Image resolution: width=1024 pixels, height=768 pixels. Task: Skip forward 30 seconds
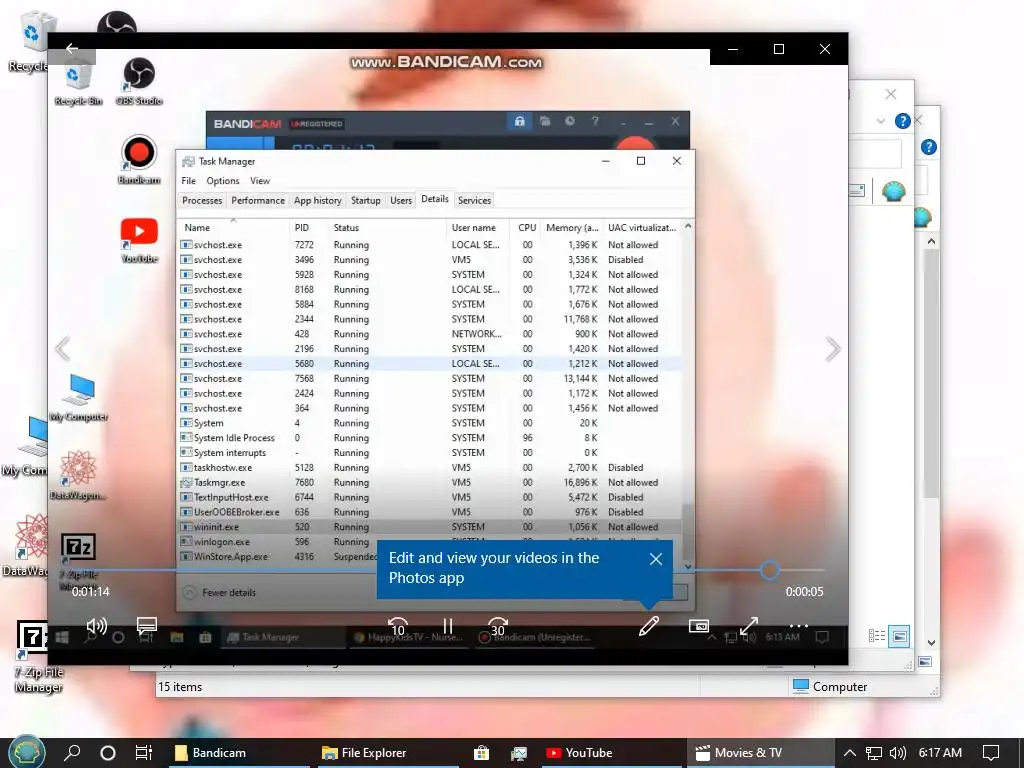coord(498,627)
